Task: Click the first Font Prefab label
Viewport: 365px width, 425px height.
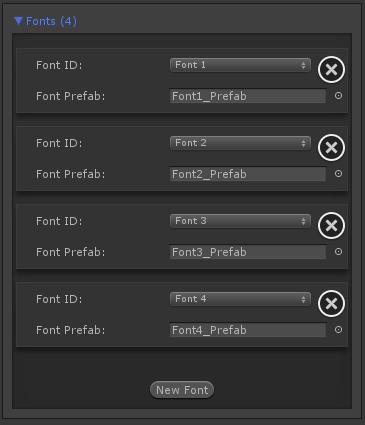Action: point(71,96)
